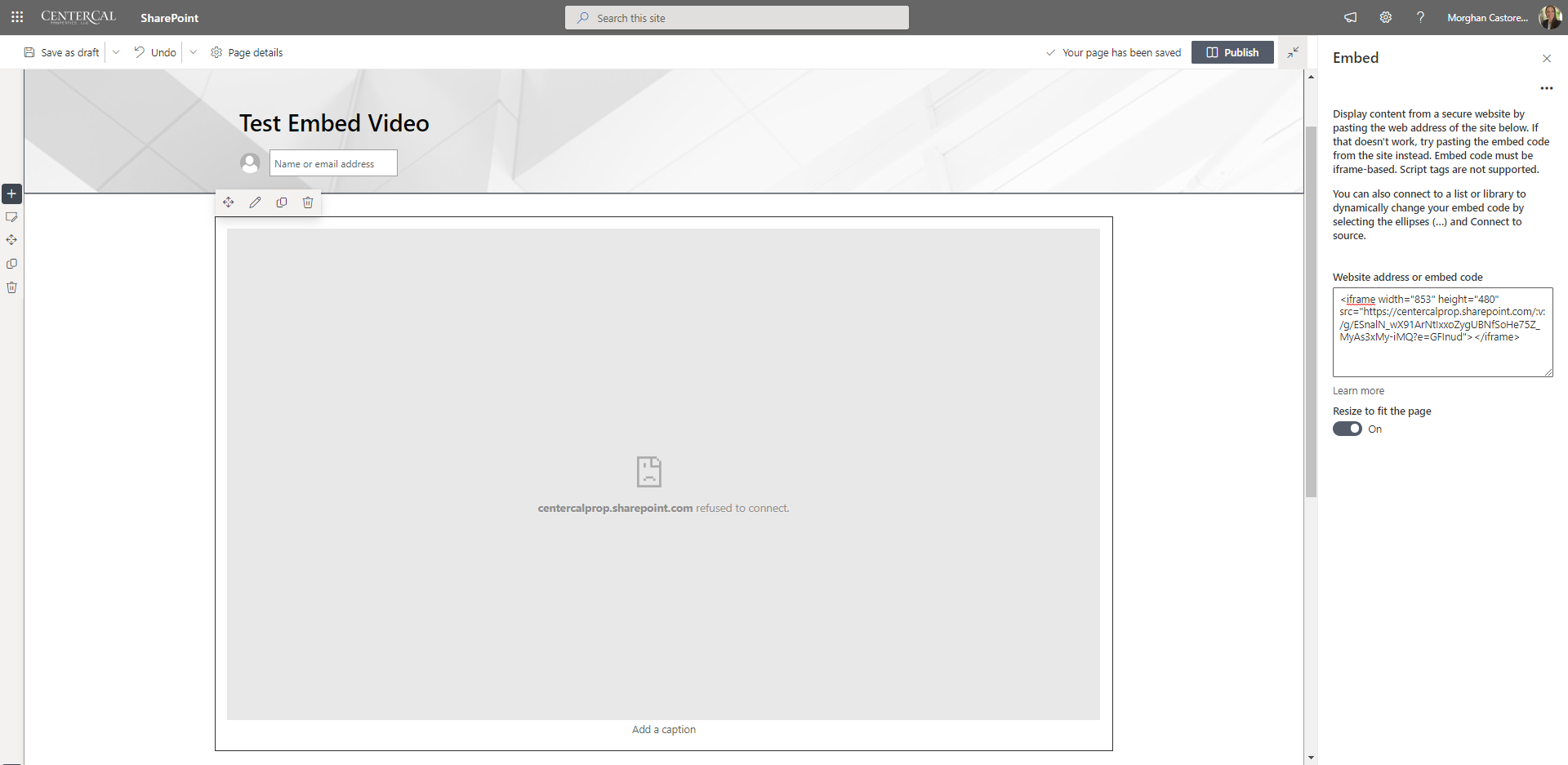
Task: Add a new section with the plus icon
Action: coord(11,193)
